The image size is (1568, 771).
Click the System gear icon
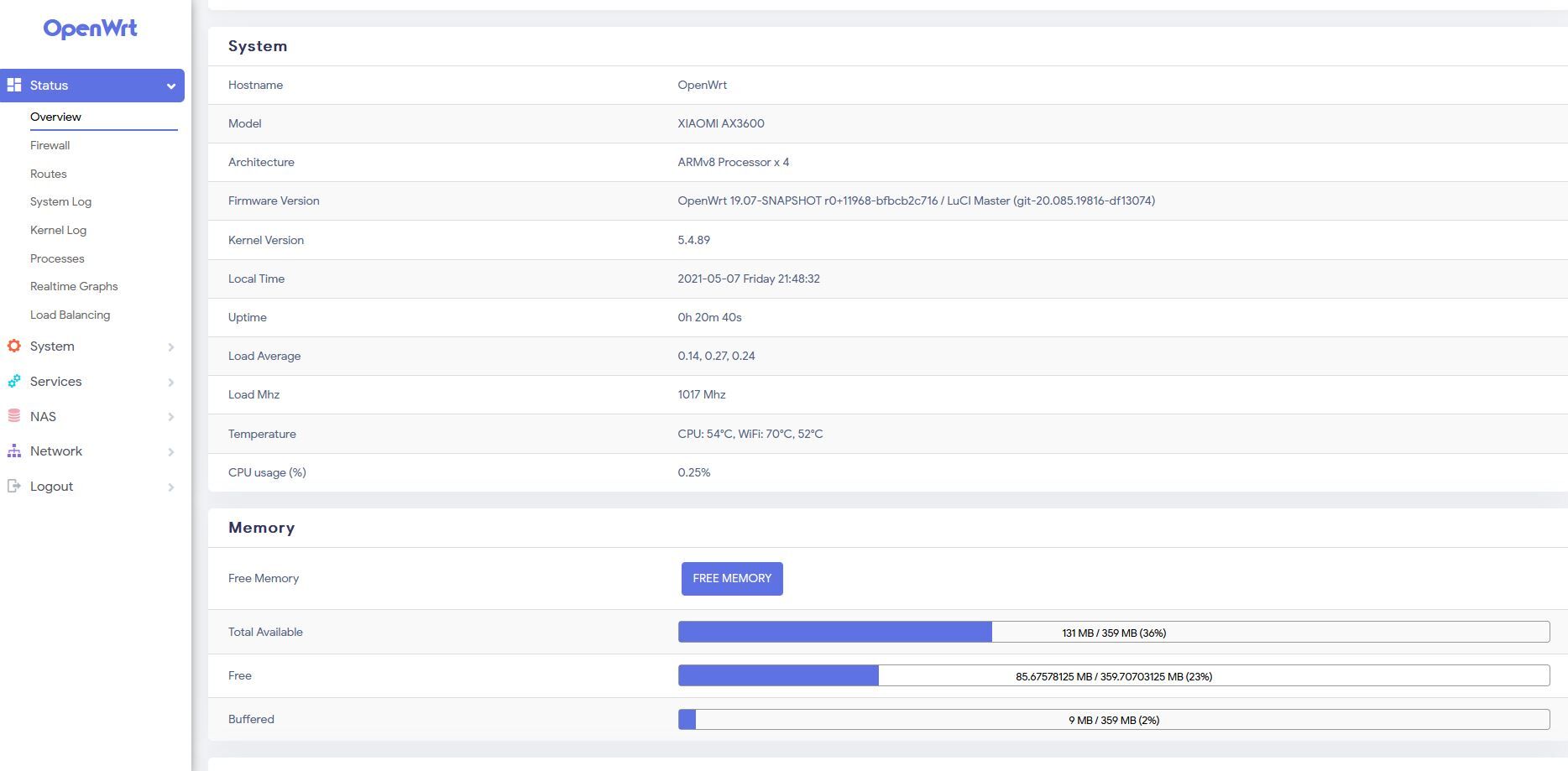pyautogui.click(x=14, y=346)
